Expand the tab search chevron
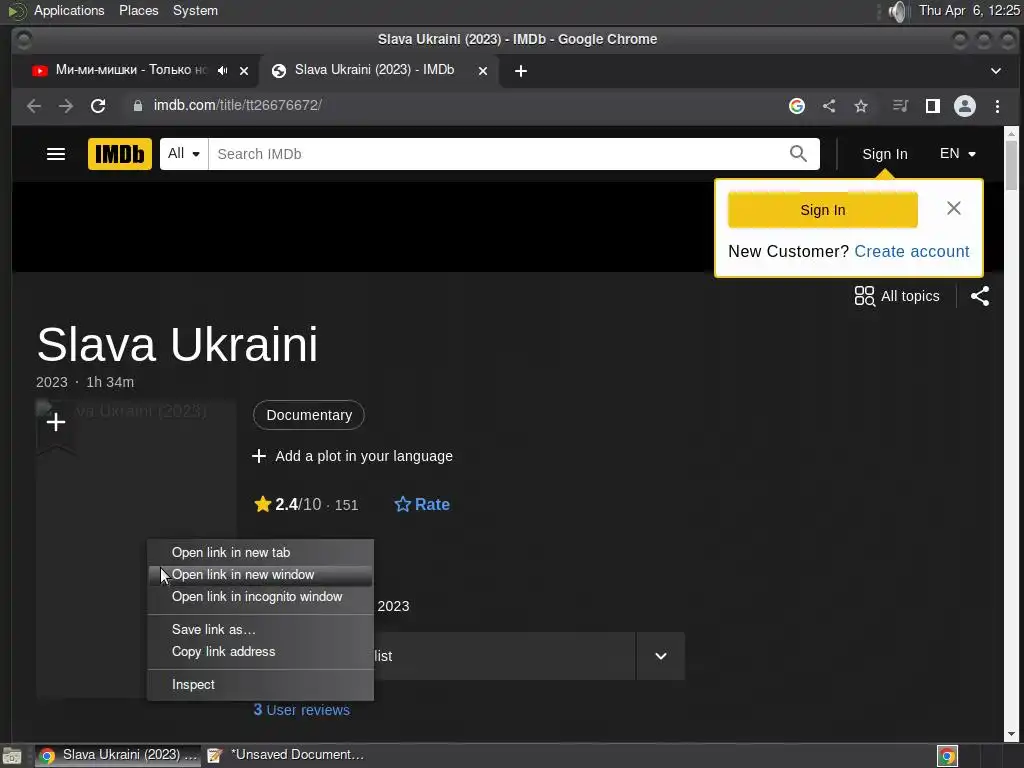The width and height of the screenshot is (1024, 768). click(996, 71)
